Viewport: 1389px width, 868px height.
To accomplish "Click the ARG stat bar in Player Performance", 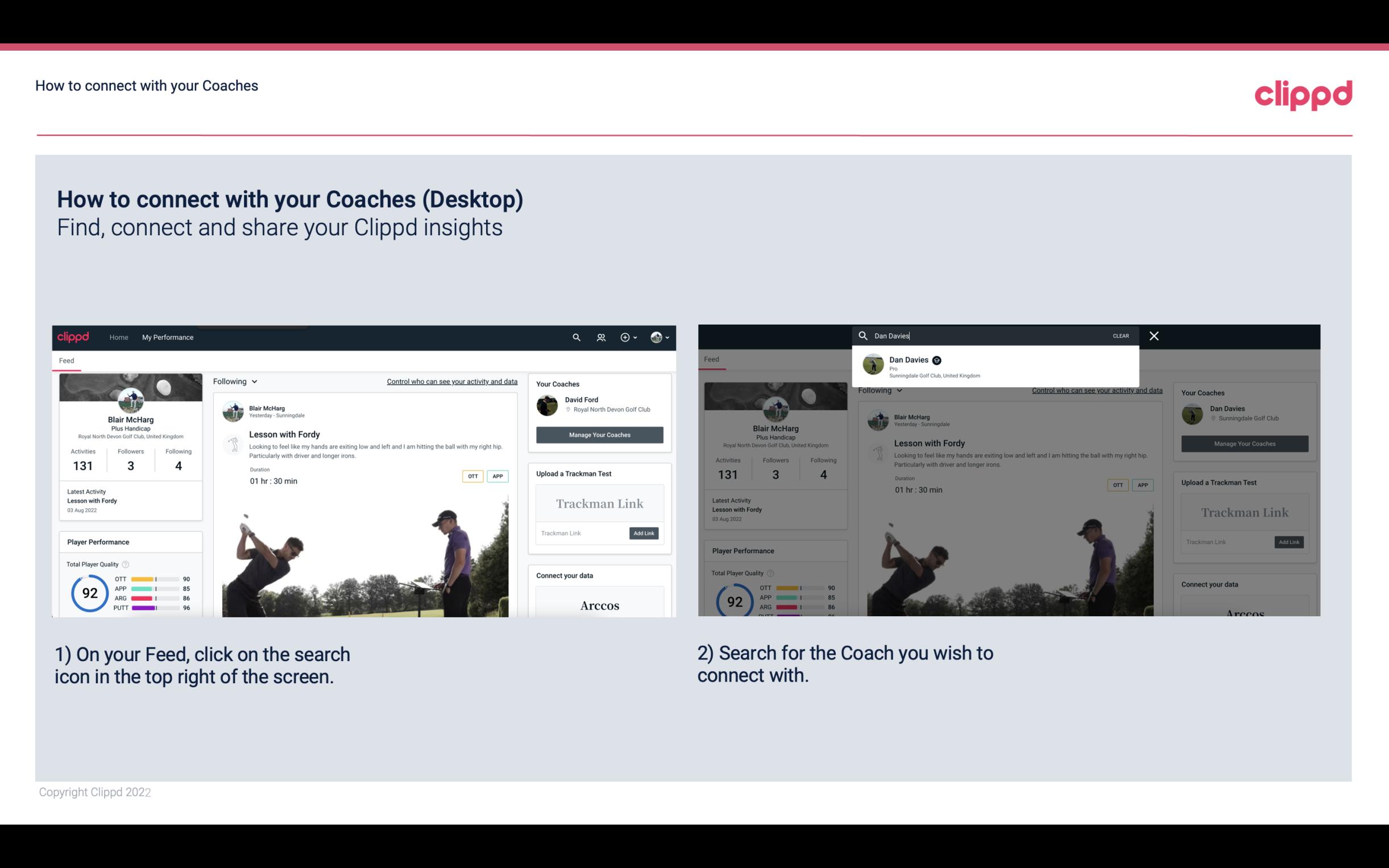I will point(153,597).
